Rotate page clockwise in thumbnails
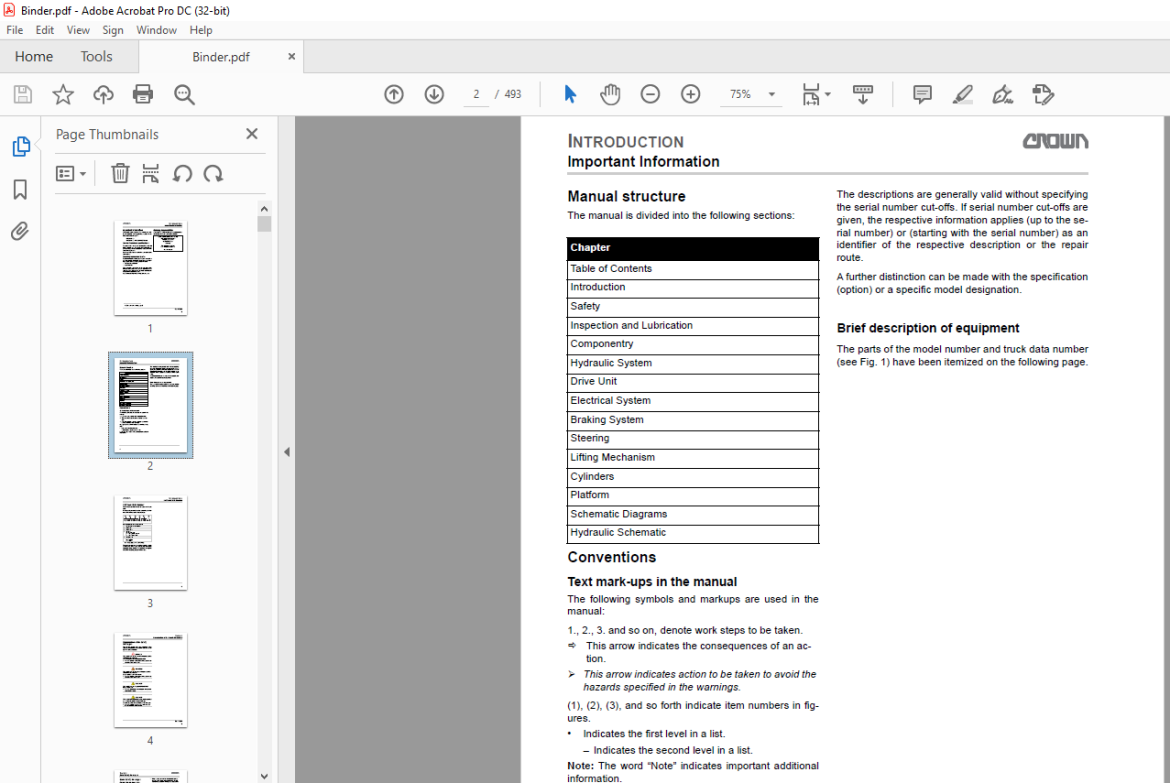Viewport: 1170px width, 783px height. point(213,174)
